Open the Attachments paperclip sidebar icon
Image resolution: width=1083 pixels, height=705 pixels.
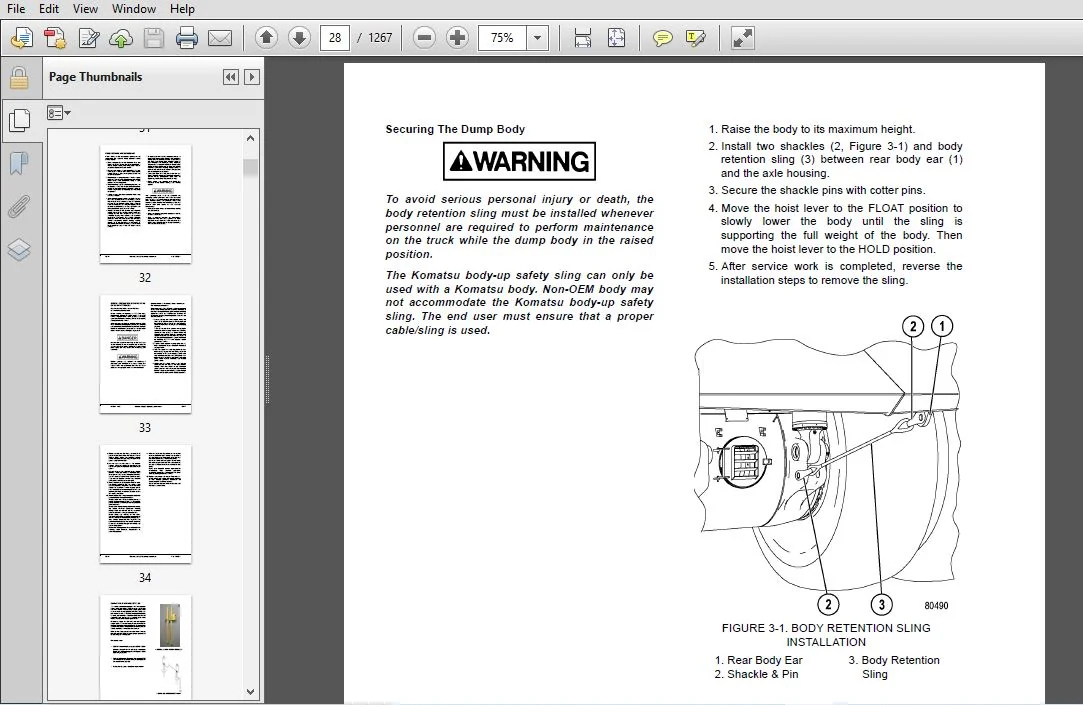(19, 206)
